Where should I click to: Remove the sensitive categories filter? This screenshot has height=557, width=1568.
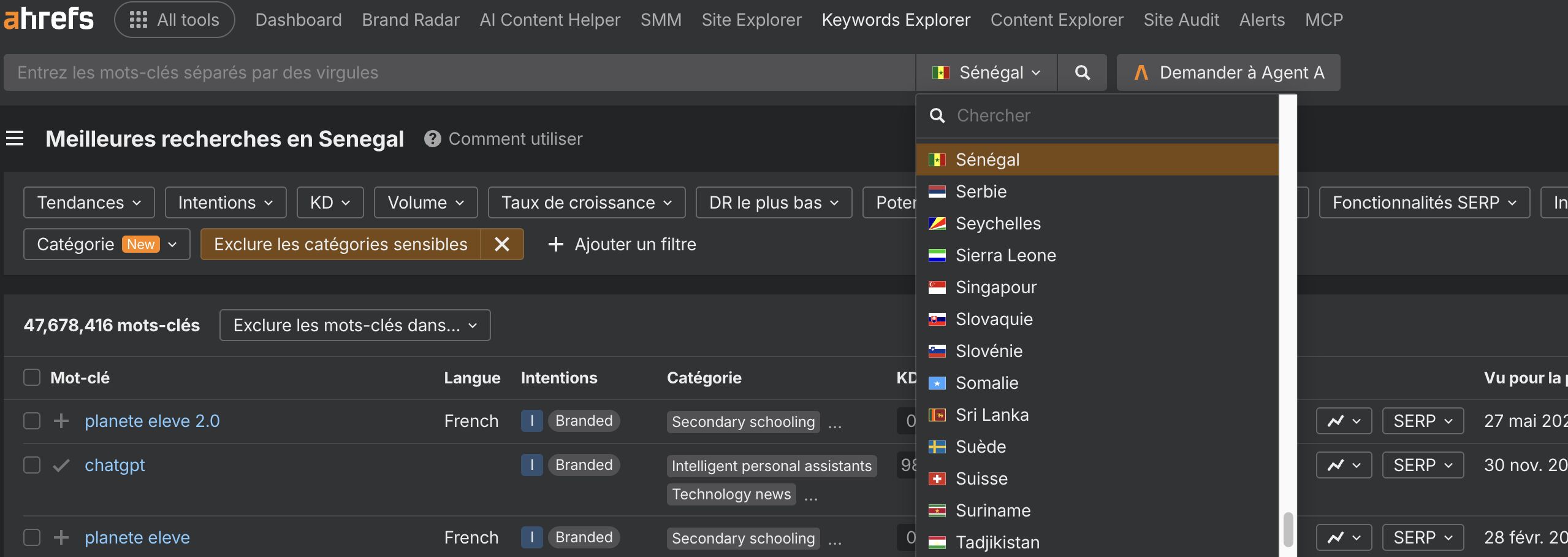pos(502,244)
